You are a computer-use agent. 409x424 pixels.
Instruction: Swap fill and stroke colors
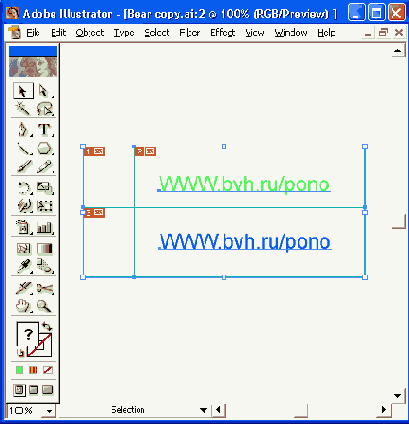[x=47, y=326]
